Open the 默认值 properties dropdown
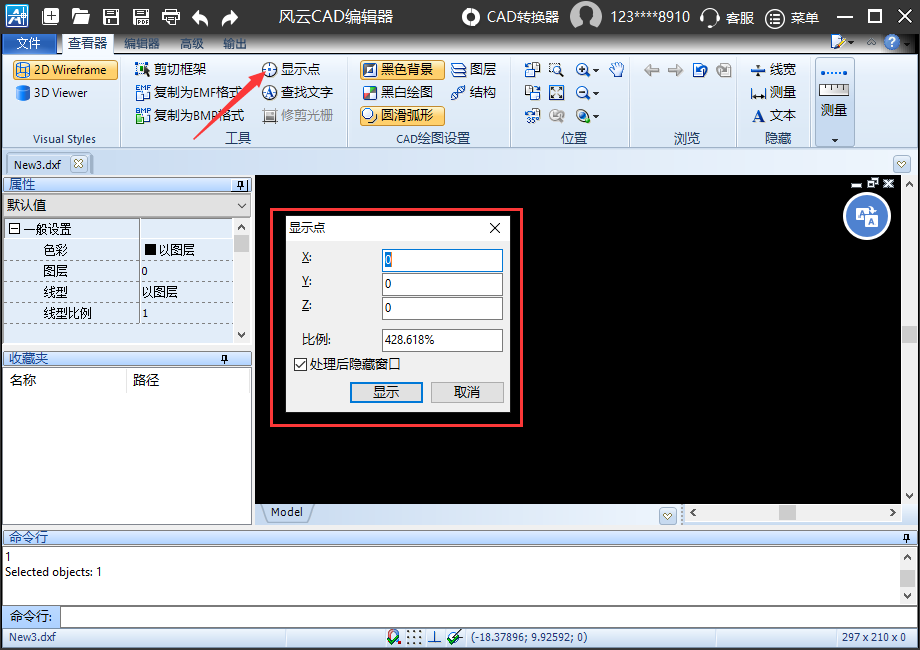This screenshot has height=650, width=920. tap(127, 205)
